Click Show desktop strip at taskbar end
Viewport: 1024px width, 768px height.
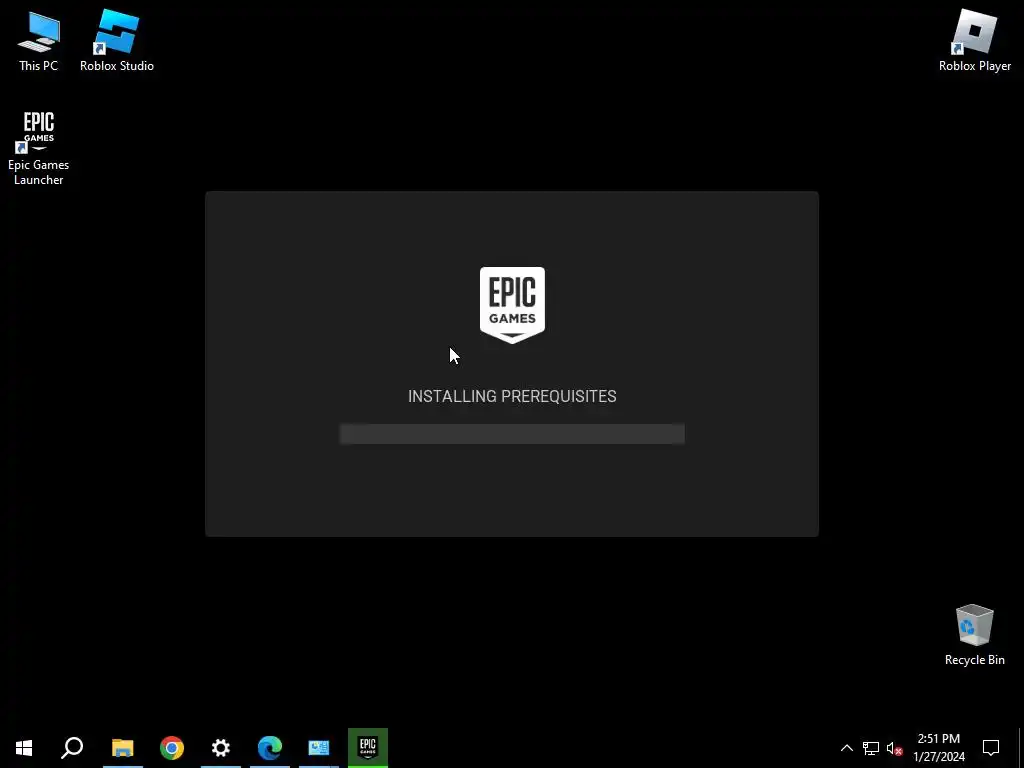pyautogui.click(x=1021, y=748)
